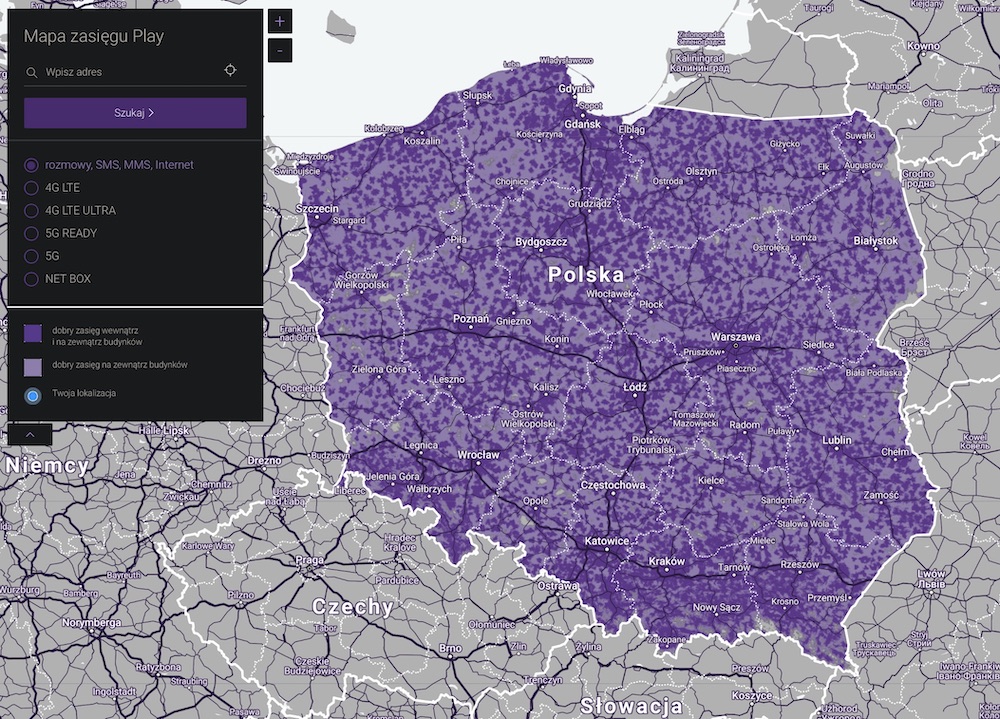This screenshot has width=1000, height=719.
Task: Click the Olsztyn label on the map
Action: pyautogui.click(x=702, y=172)
